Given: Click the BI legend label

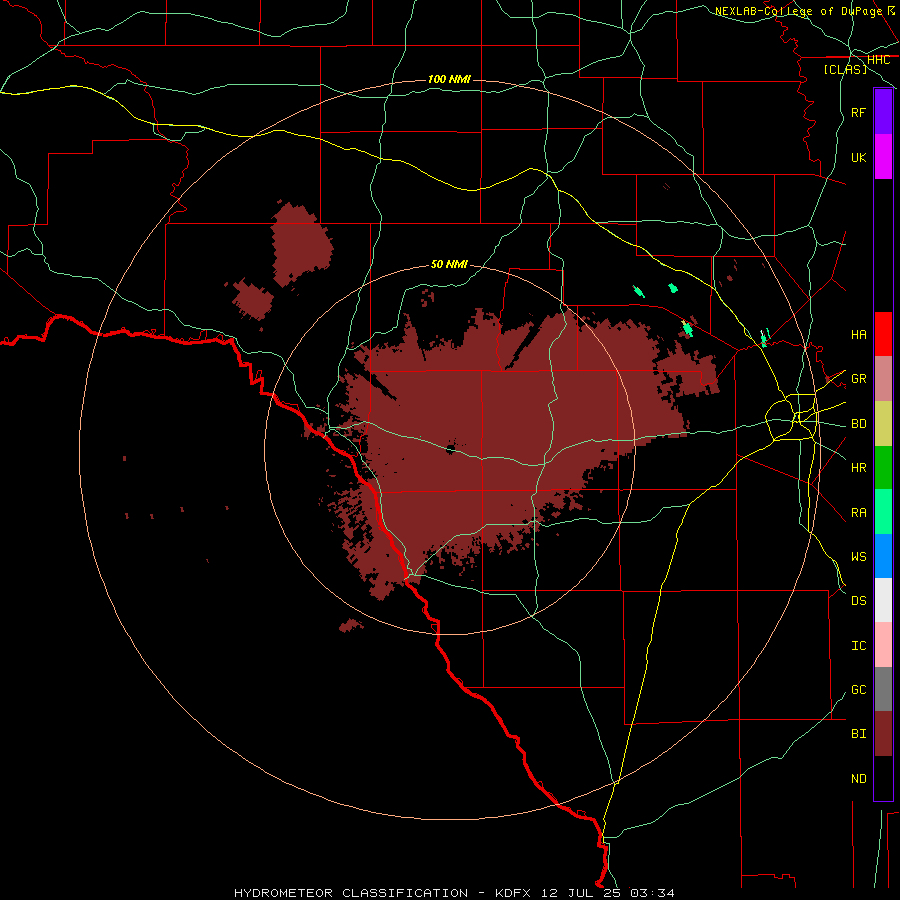Looking at the screenshot, I should point(858,734).
